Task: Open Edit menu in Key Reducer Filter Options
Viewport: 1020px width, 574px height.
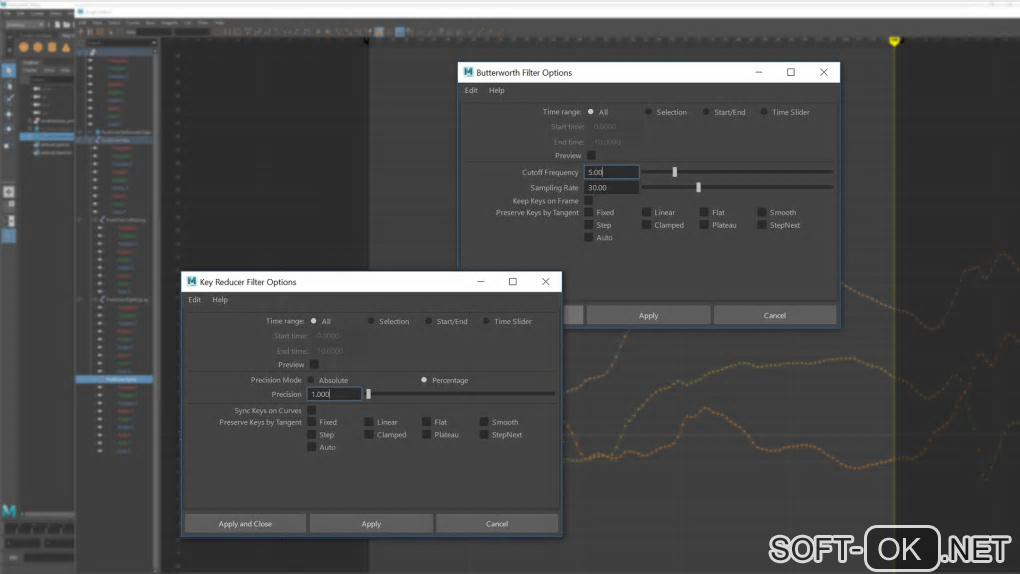Action: click(x=195, y=299)
